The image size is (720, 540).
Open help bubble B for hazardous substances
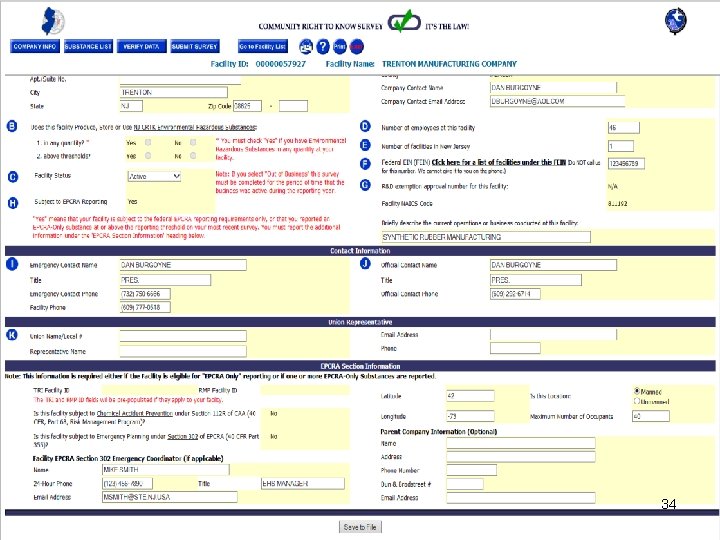pos(12,126)
